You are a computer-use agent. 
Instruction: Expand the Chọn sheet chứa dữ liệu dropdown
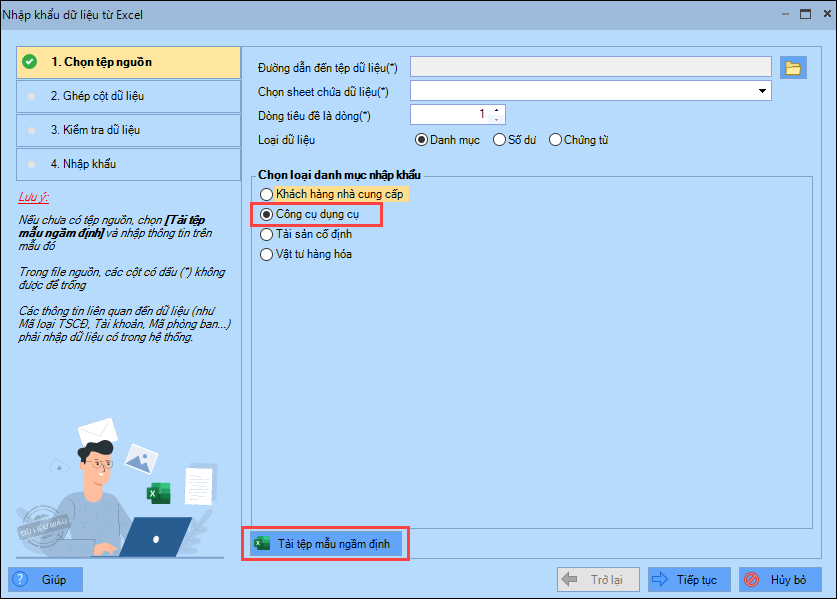pos(762,91)
